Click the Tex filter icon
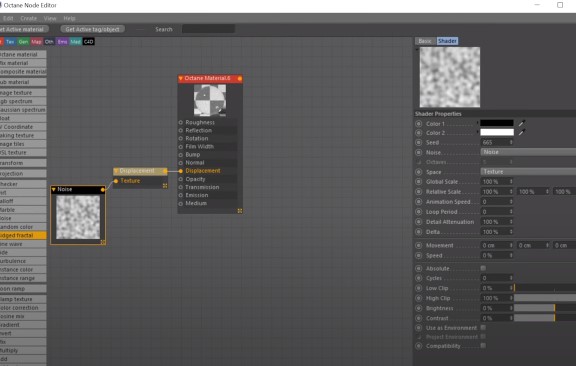The height and width of the screenshot is (366, 576). tap(10, 42)
